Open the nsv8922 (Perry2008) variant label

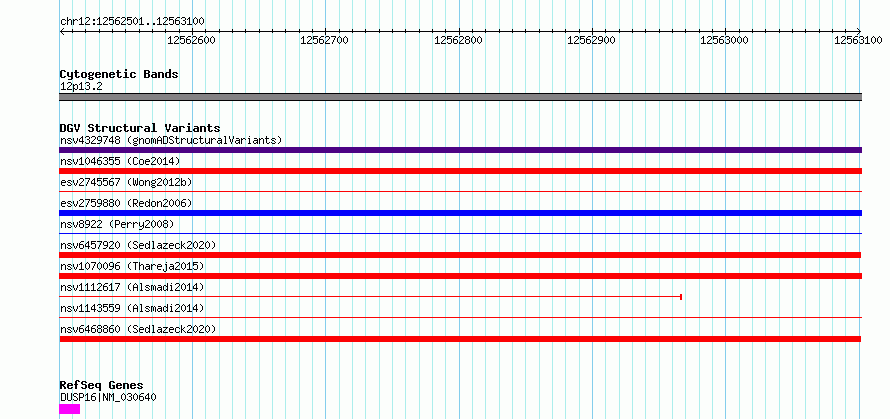pos(117,224)
